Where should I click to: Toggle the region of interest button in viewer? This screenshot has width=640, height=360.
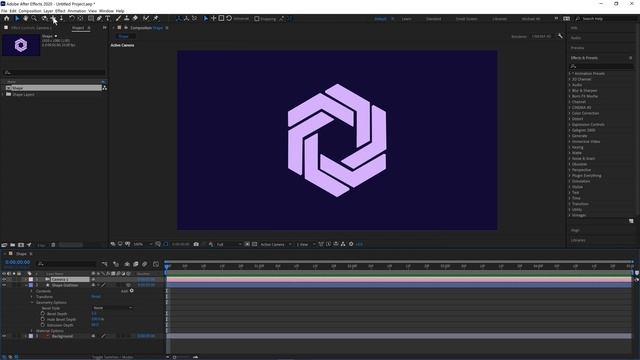pos(247,244)
